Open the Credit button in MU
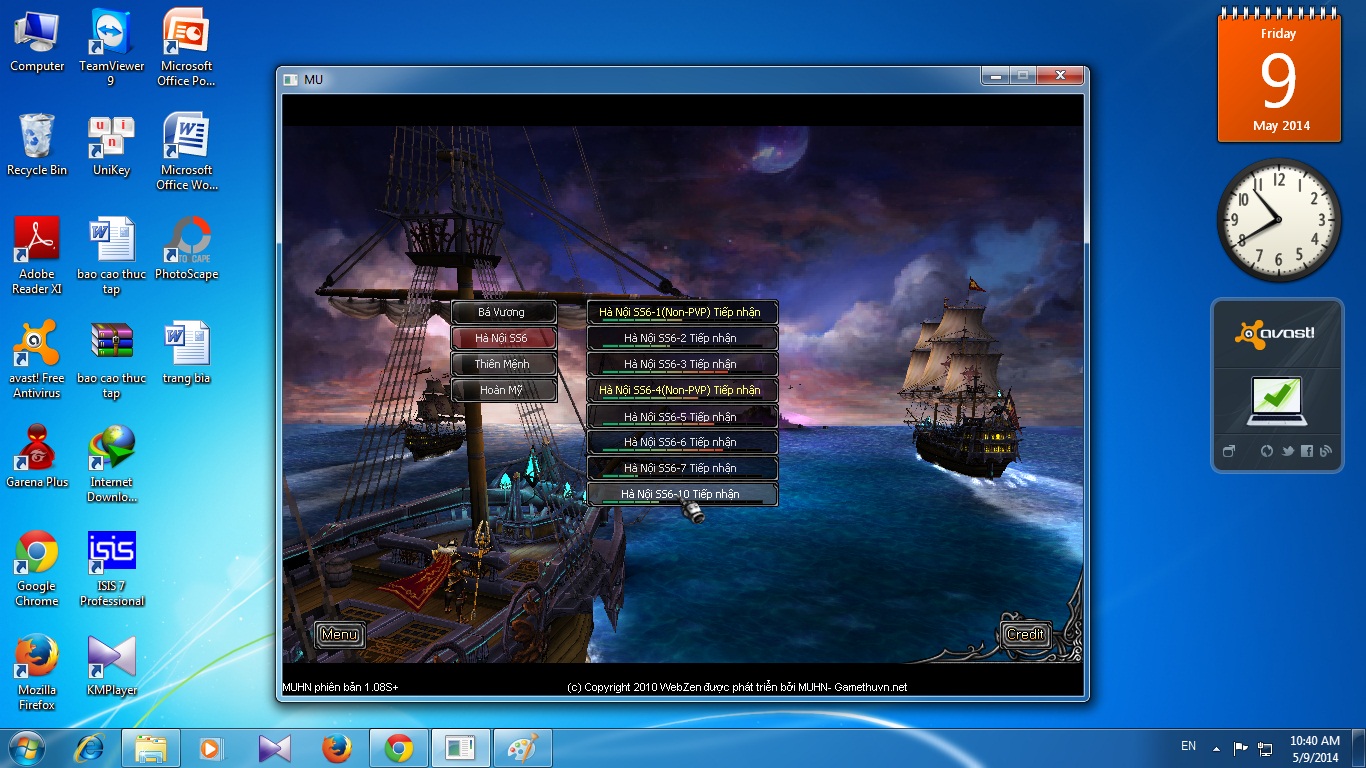1366x768 pixels. pos(1025,634)
